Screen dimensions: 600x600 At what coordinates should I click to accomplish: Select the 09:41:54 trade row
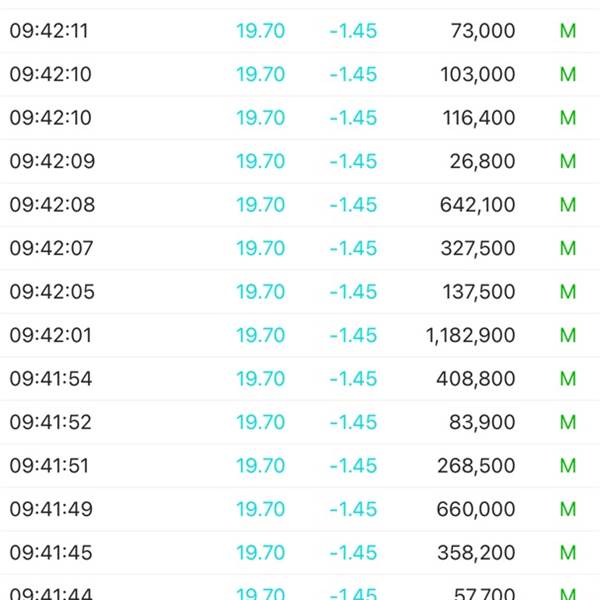point(300,378)
